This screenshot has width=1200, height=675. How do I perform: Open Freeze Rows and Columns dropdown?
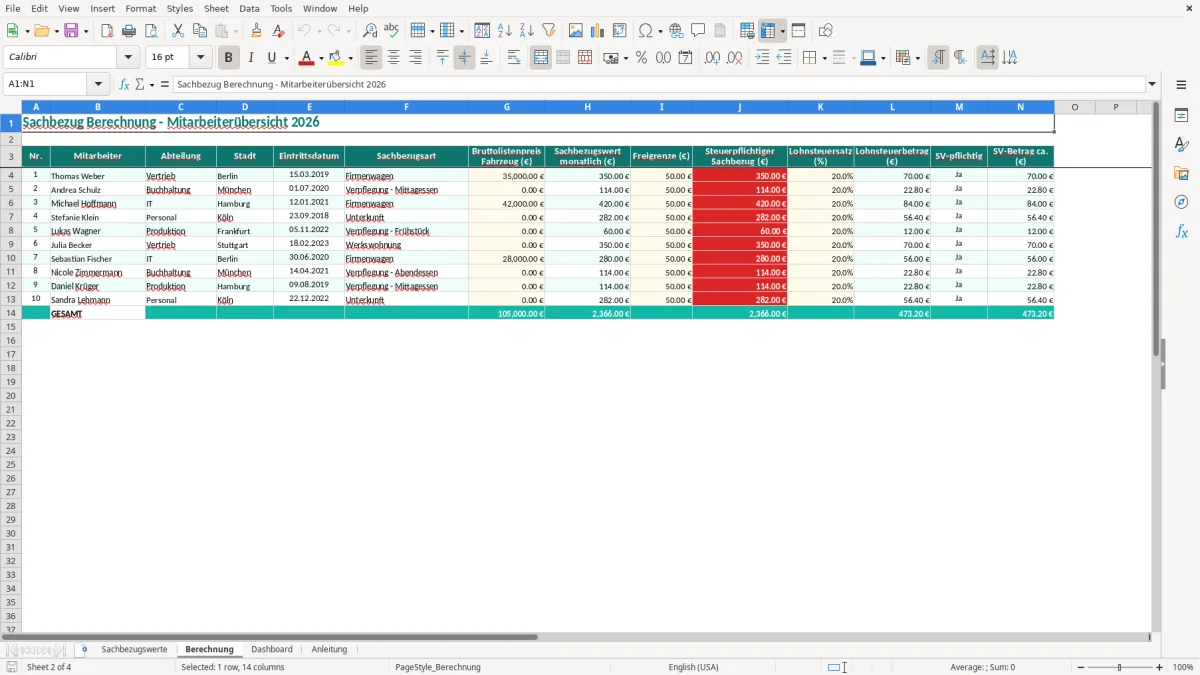click(783, 31)
